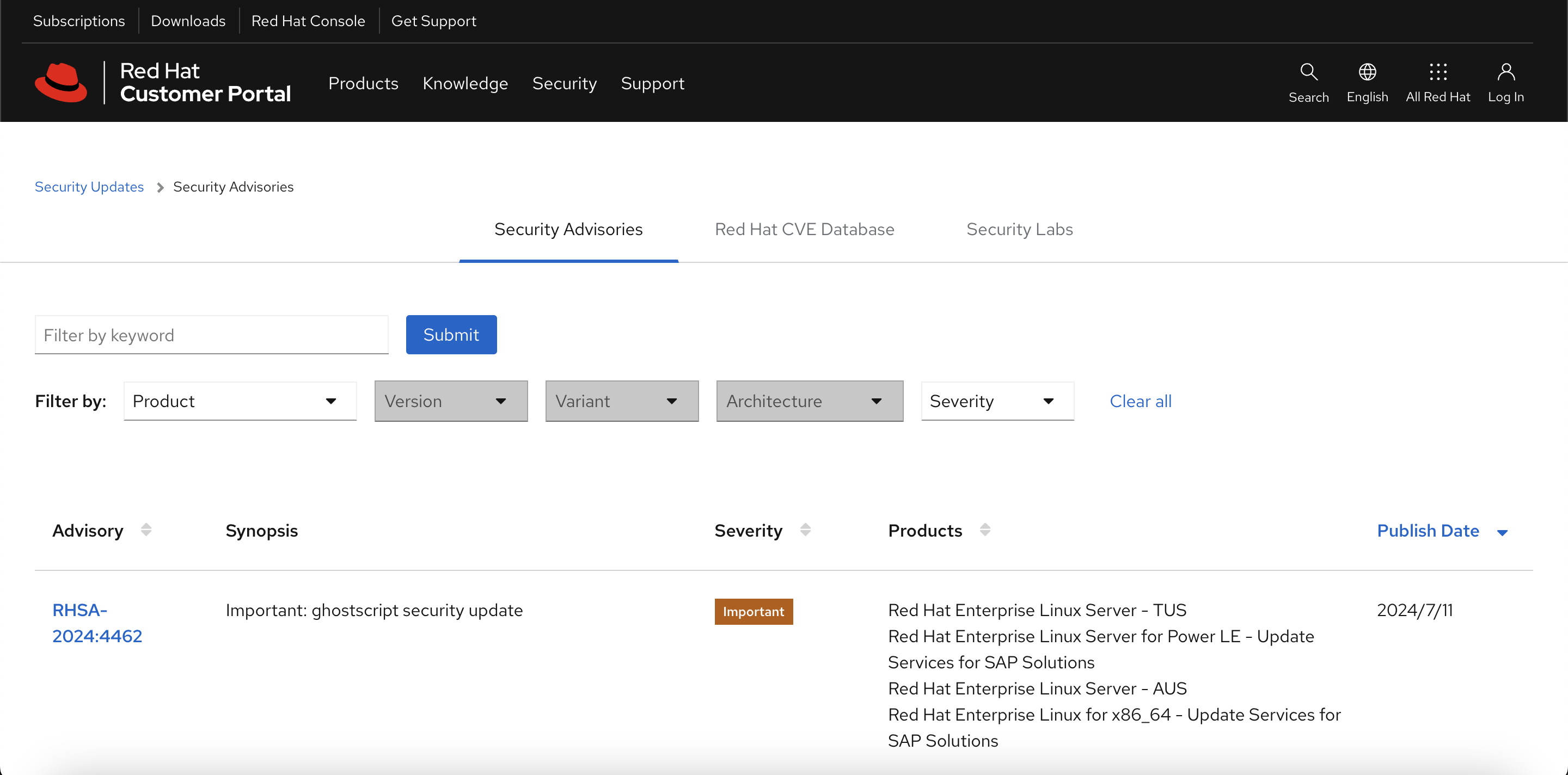Open the Products navigation menu
The image size is (1568, 775).
(363, 83)
